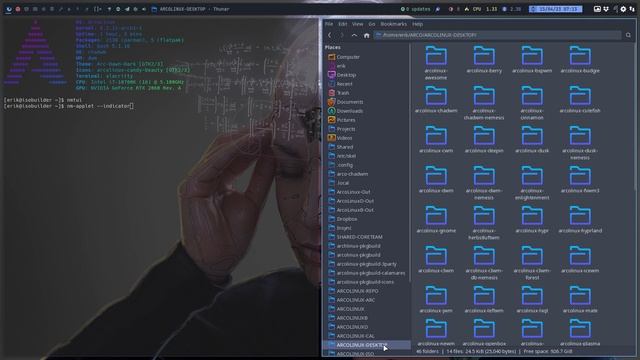Select arcolinux-cwm folder icon
The image size is (640, 360).
point(436,136)
